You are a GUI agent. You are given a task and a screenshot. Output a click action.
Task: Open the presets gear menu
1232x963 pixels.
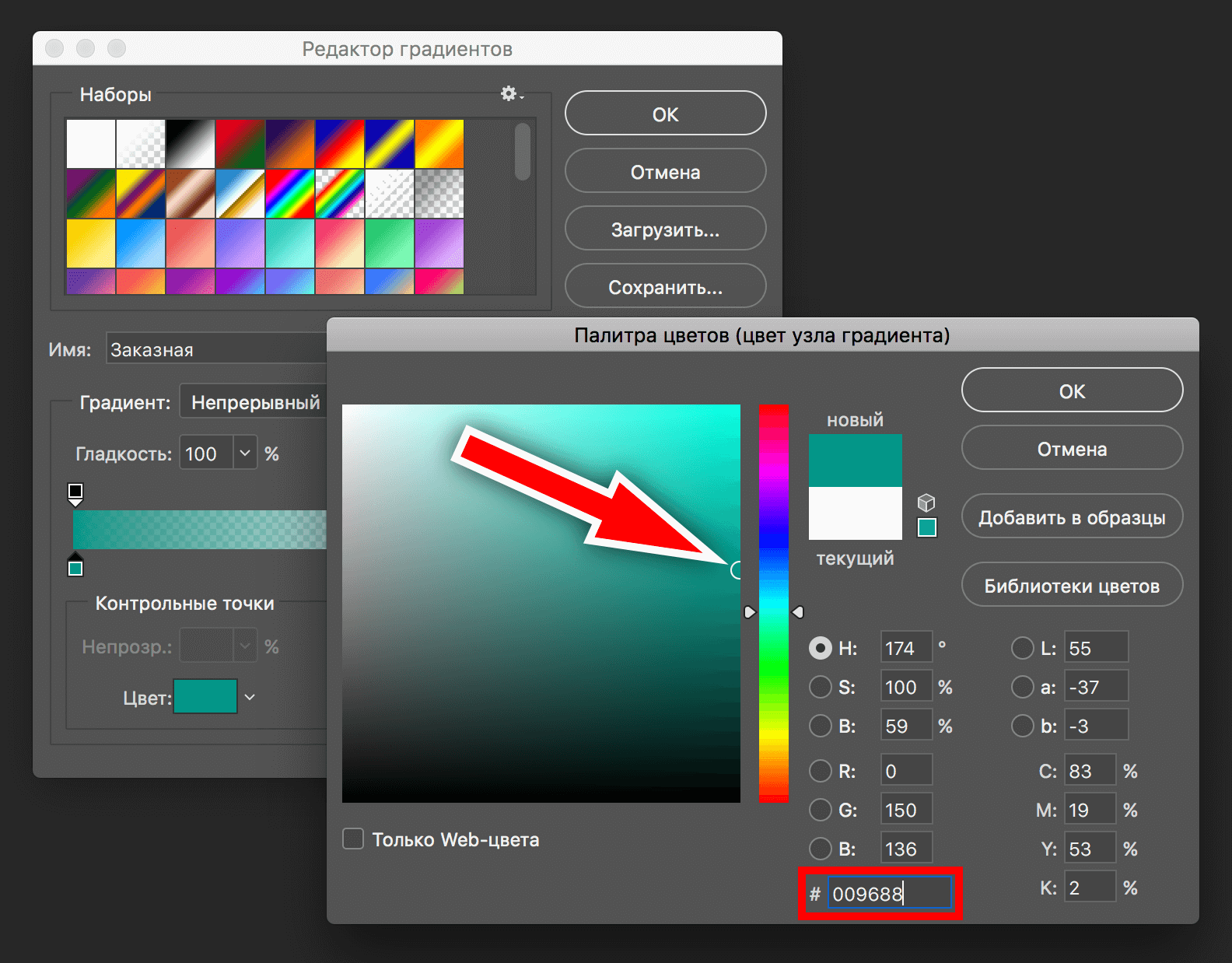coord(511,94)
